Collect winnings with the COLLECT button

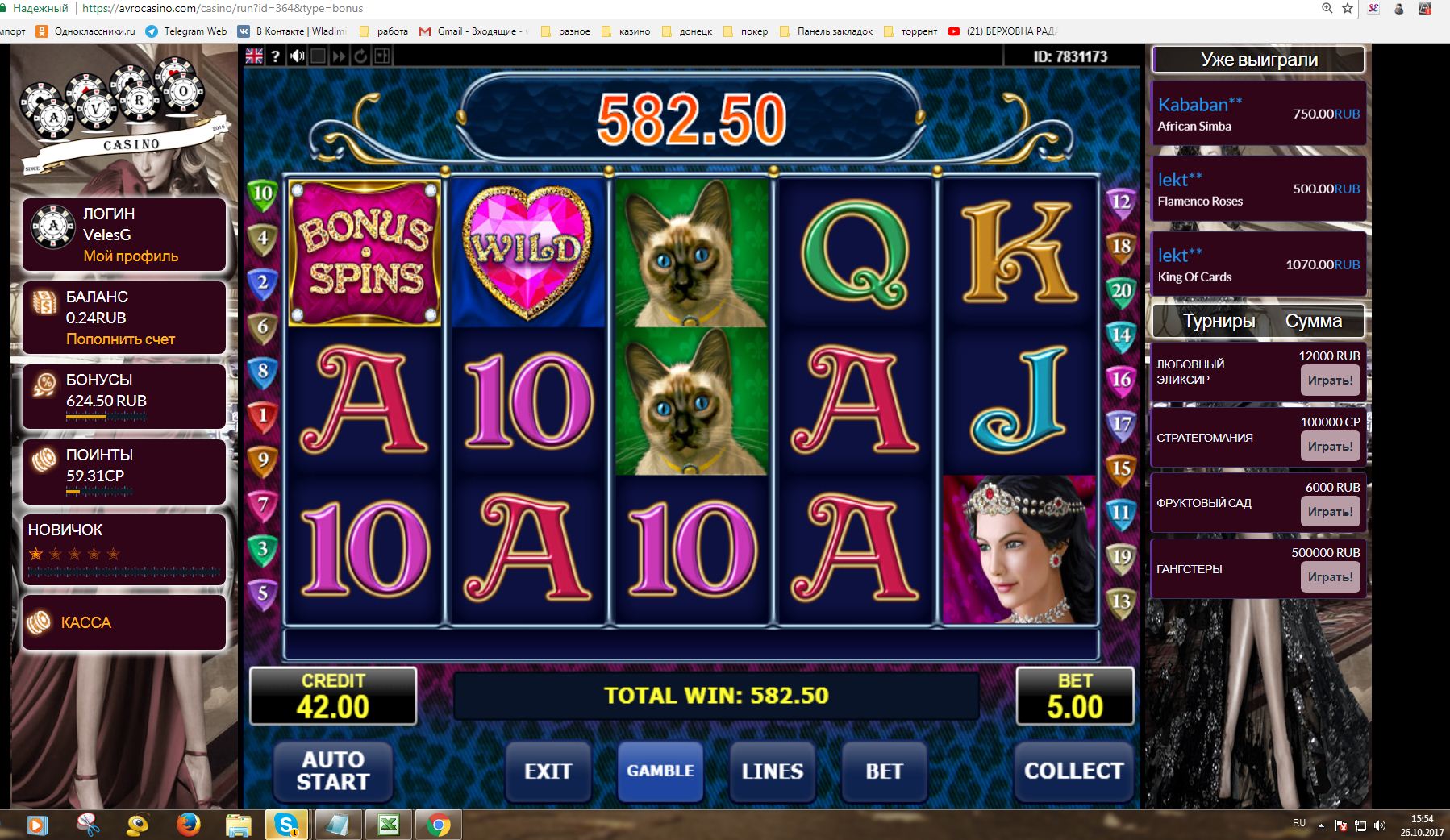pos(1073,771)
